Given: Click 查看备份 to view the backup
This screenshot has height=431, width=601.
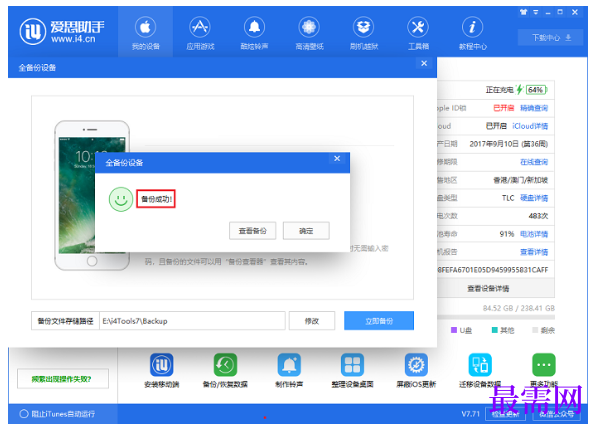Looking at the screenshot, I should (252, 230).
